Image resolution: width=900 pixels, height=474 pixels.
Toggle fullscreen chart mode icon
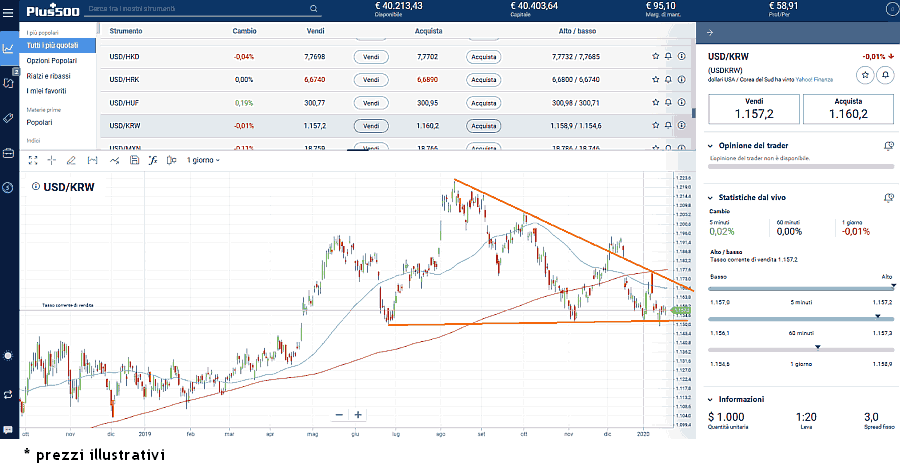[x=33, y=160]
